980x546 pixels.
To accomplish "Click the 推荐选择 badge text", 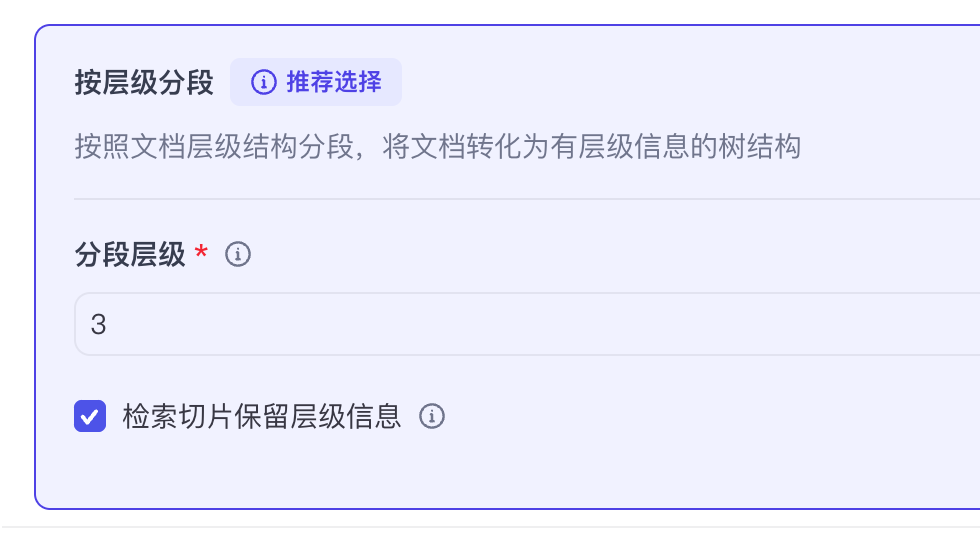I will point(334,82).
